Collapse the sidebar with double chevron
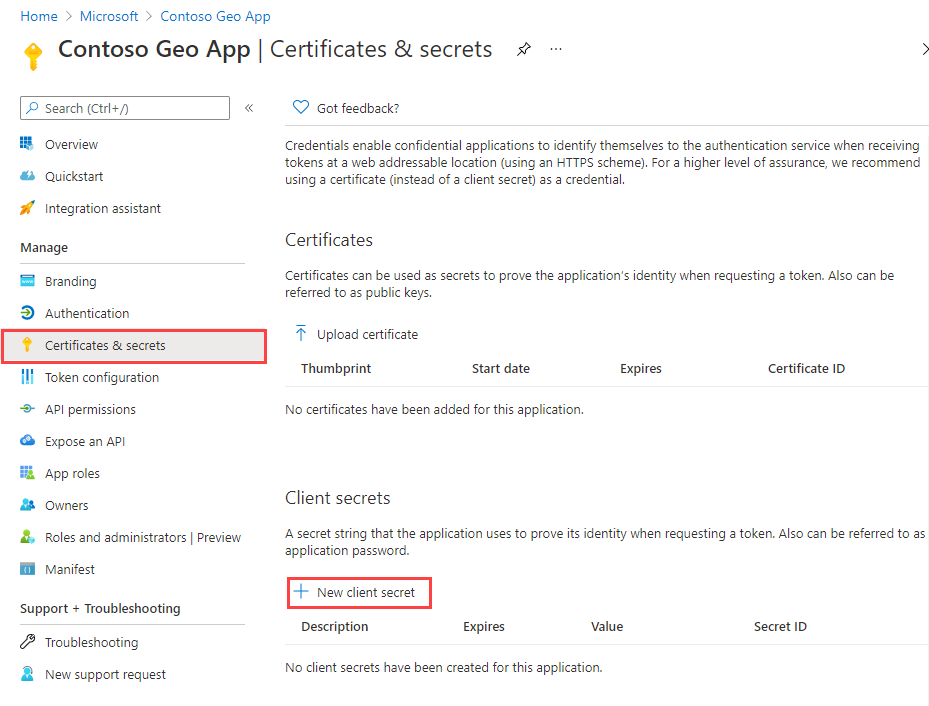929x706 pixels. (249, 108)
